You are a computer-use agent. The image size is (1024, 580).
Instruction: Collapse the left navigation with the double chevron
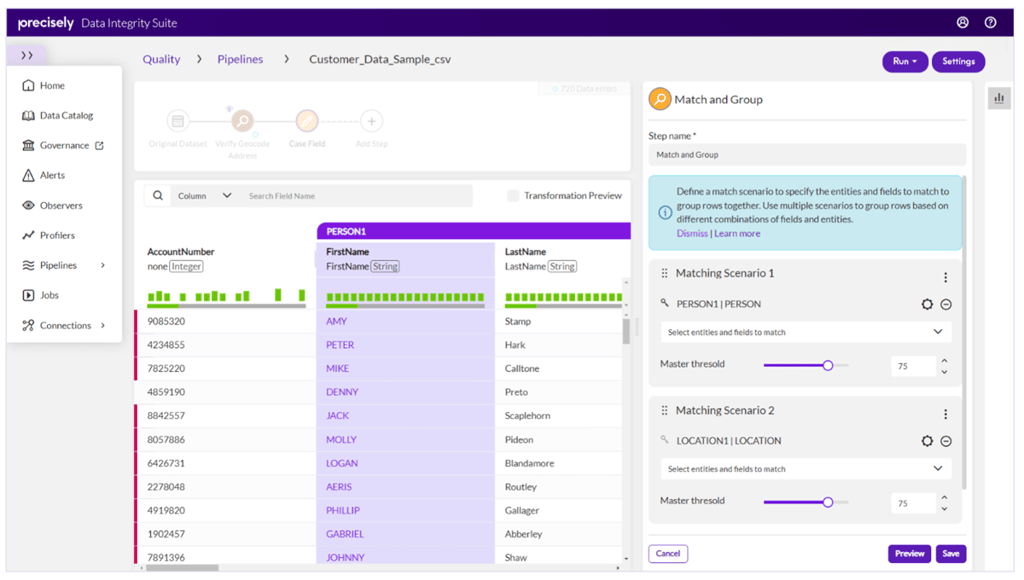tap(25, 54)
